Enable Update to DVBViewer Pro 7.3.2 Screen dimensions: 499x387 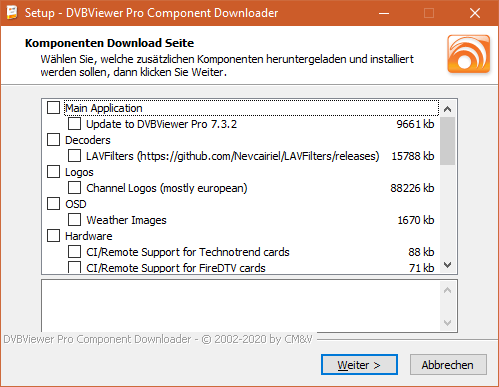click(x=74, y=124)
